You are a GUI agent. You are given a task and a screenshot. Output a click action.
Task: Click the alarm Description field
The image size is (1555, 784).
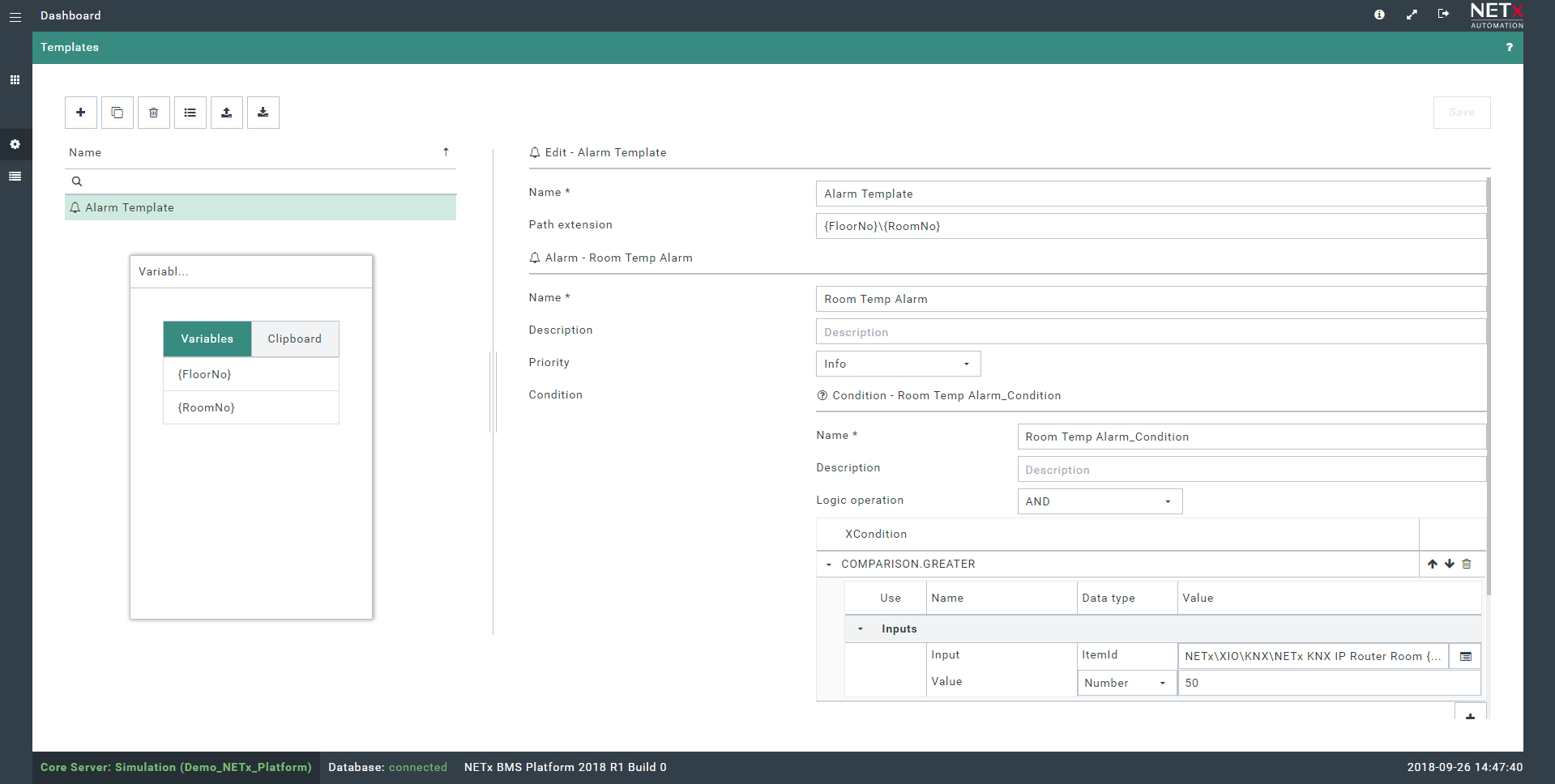click(1151, 331)
